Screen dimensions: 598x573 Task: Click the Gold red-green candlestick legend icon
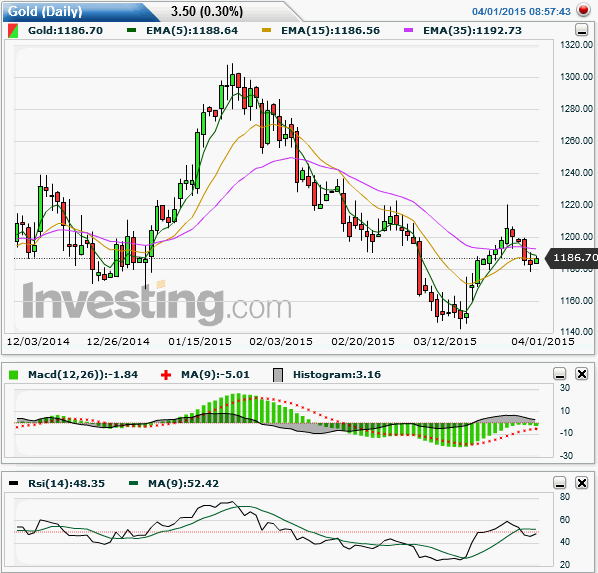[13, 31]
